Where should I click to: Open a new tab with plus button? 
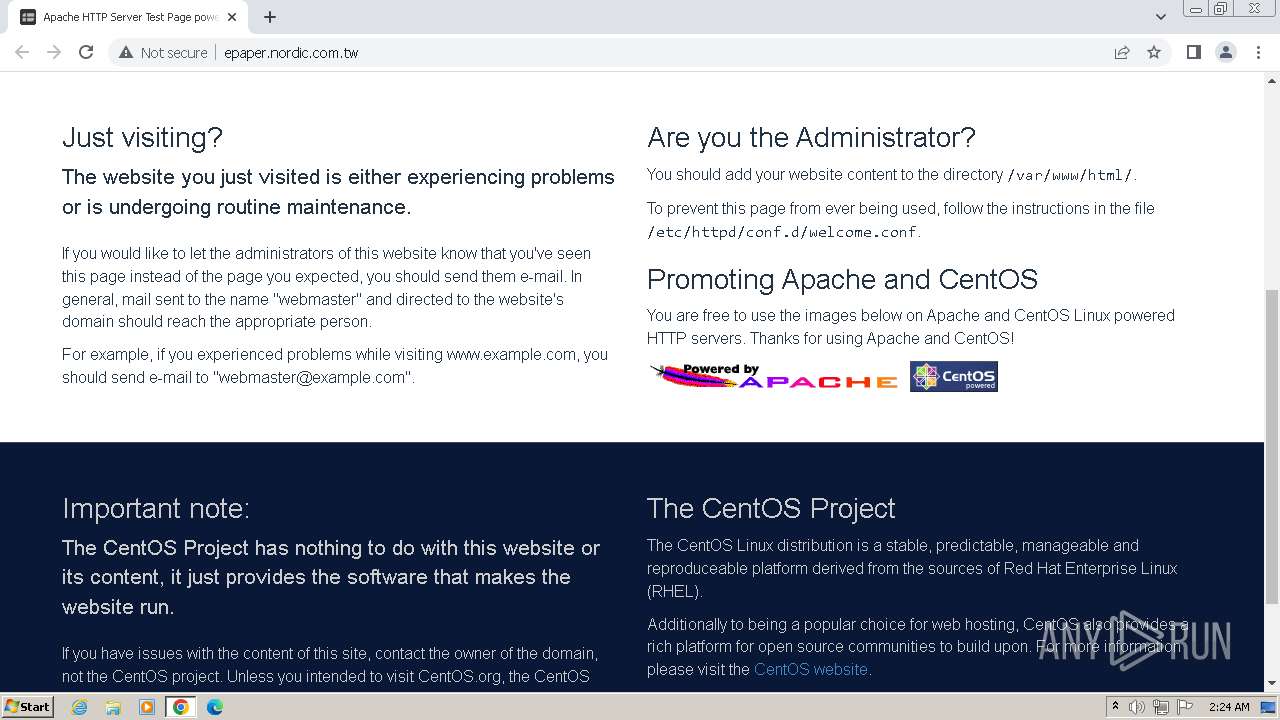click(x=270, y=17)
